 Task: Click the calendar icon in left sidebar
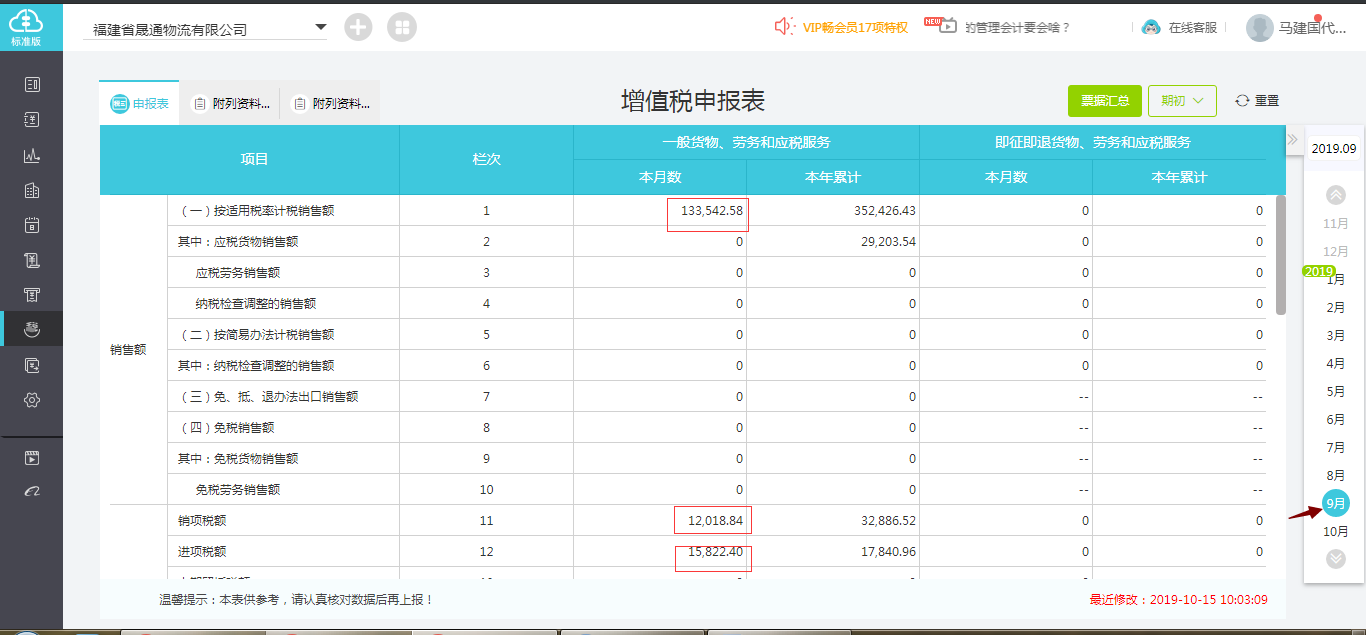32,225
